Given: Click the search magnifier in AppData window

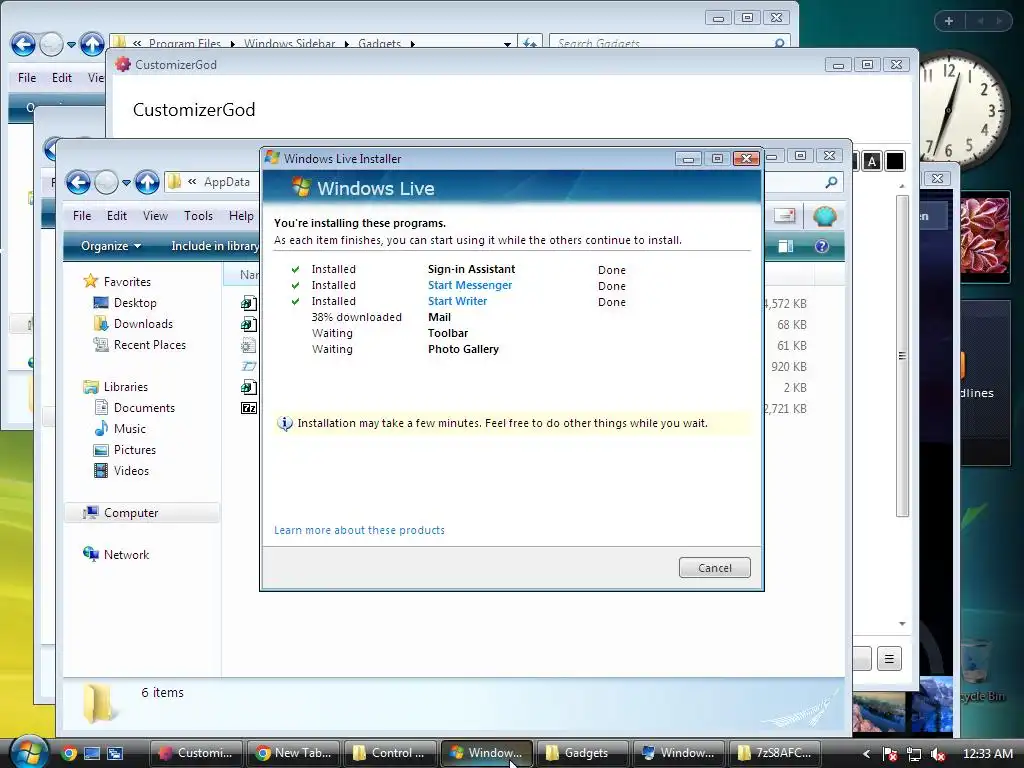Looking at the screenshot, I should point(831,182).
